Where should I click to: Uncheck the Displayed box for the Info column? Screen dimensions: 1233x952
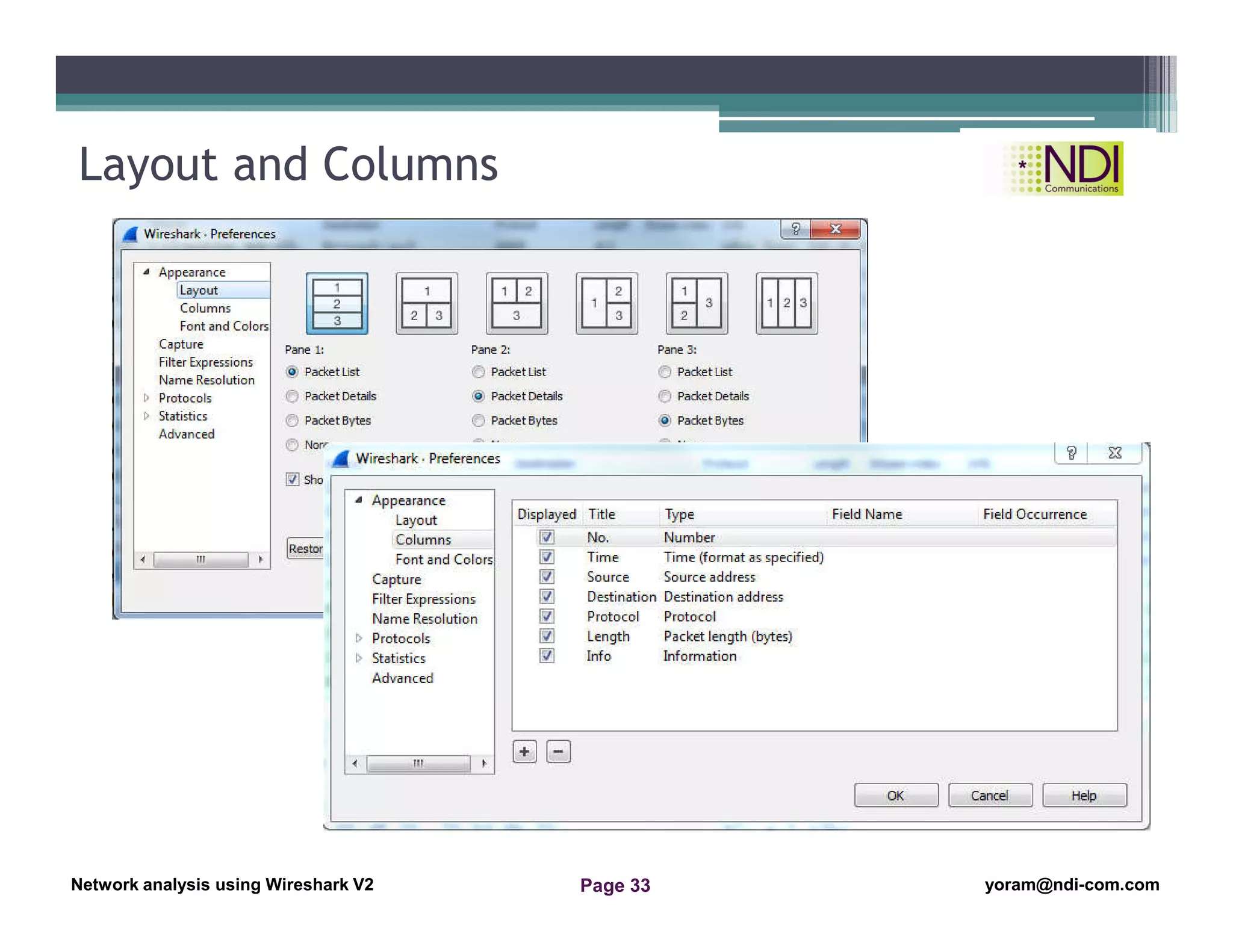[x=547, y=655]
